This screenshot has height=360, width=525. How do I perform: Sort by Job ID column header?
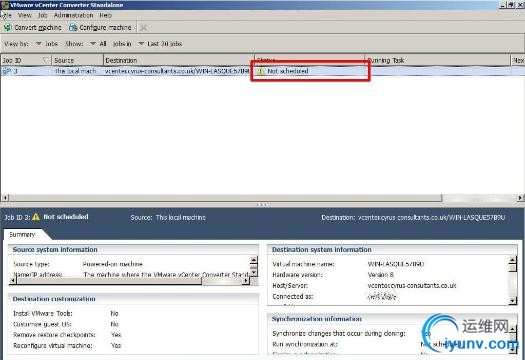(x=26, y=60)
